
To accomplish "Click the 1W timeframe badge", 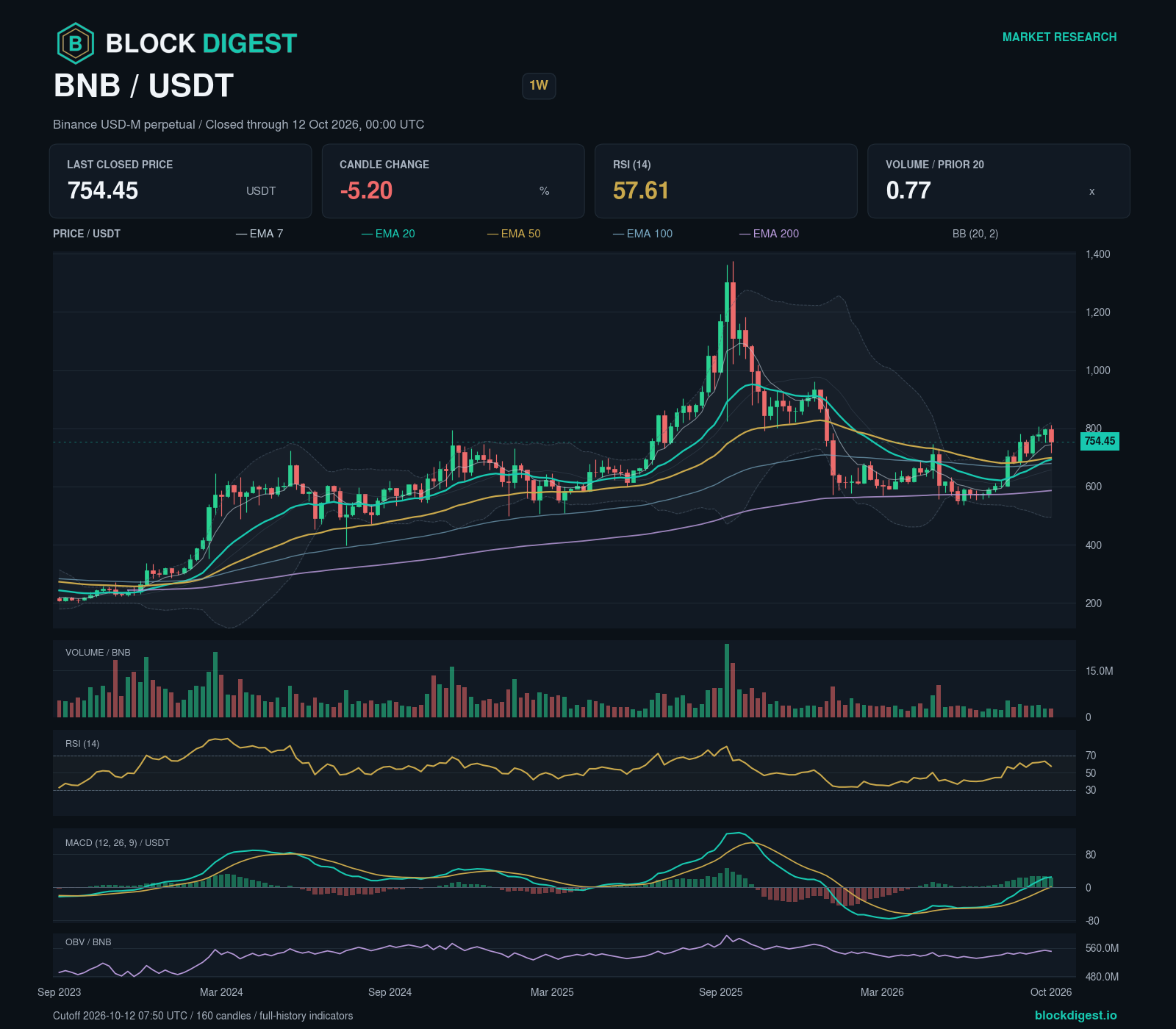I will (x=539, y=86).
